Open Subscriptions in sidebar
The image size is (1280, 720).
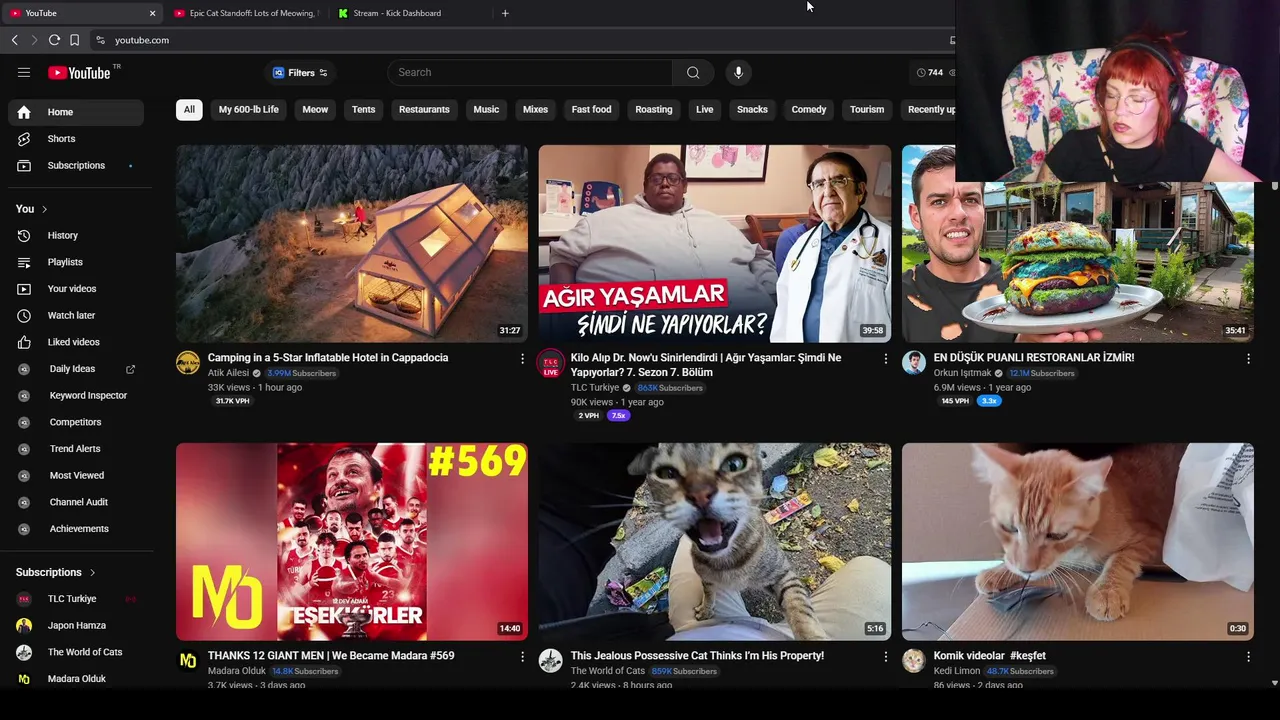(76, 165)
